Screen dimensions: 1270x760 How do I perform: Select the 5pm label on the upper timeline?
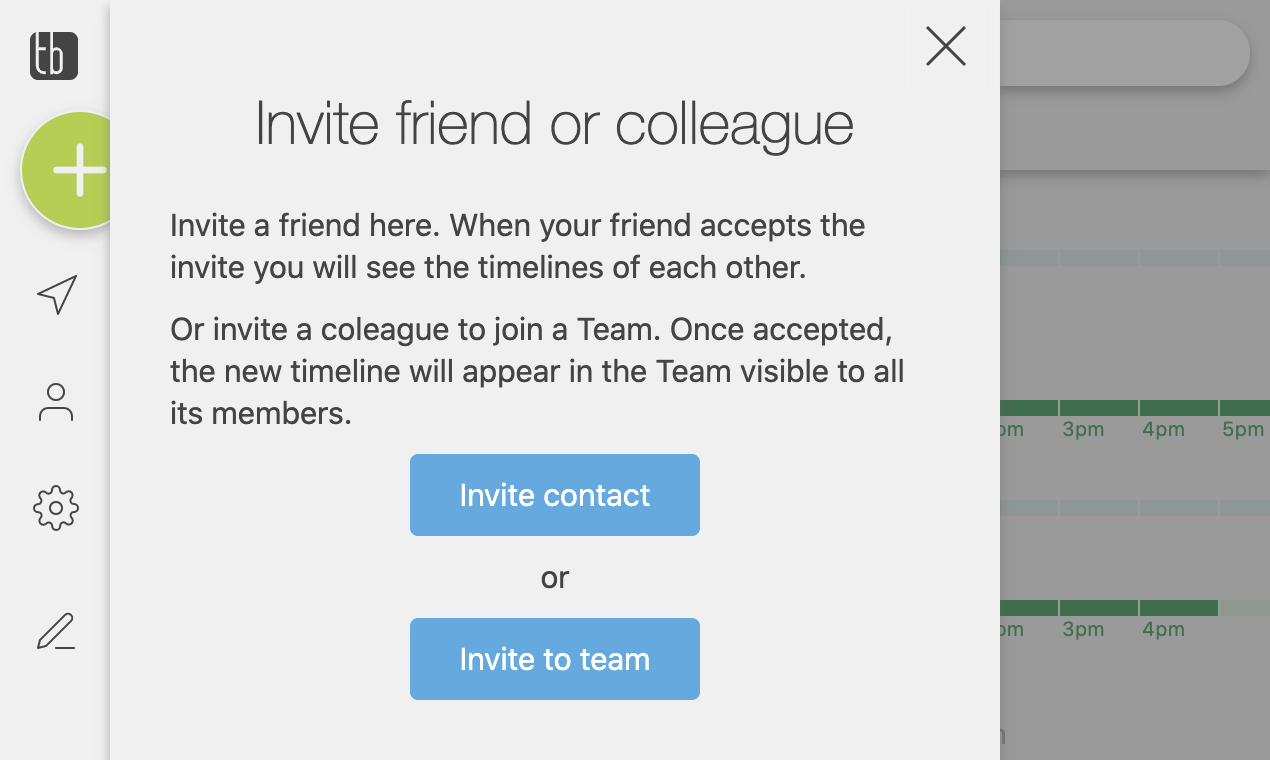[1242, 429]
